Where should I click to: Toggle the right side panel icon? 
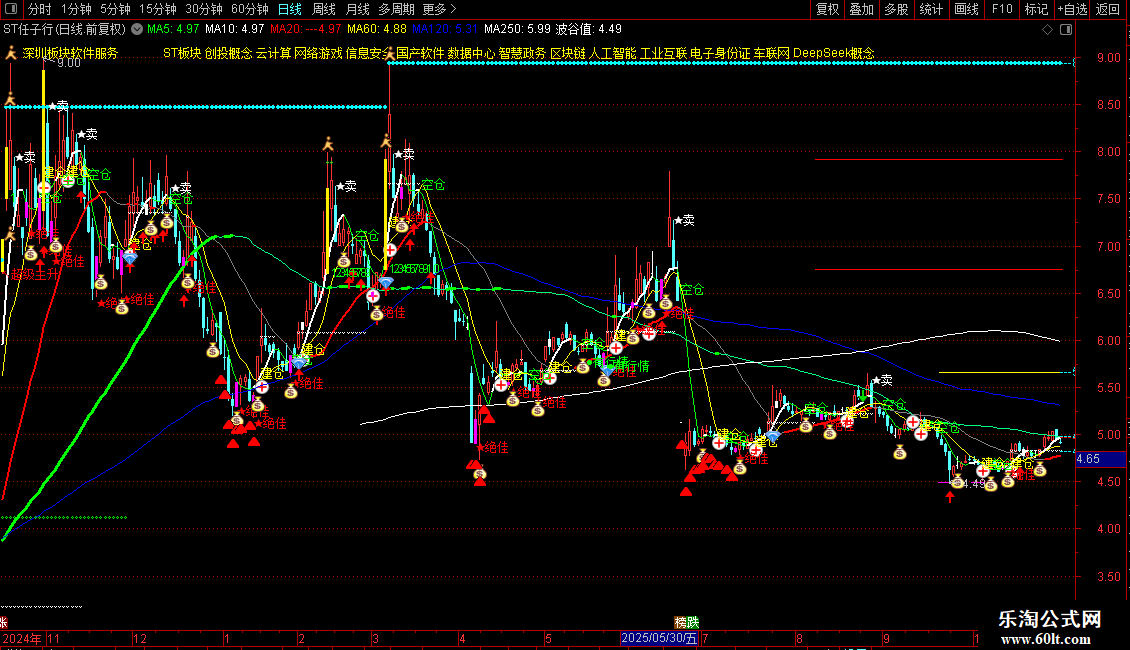(x=1066, y=30)
